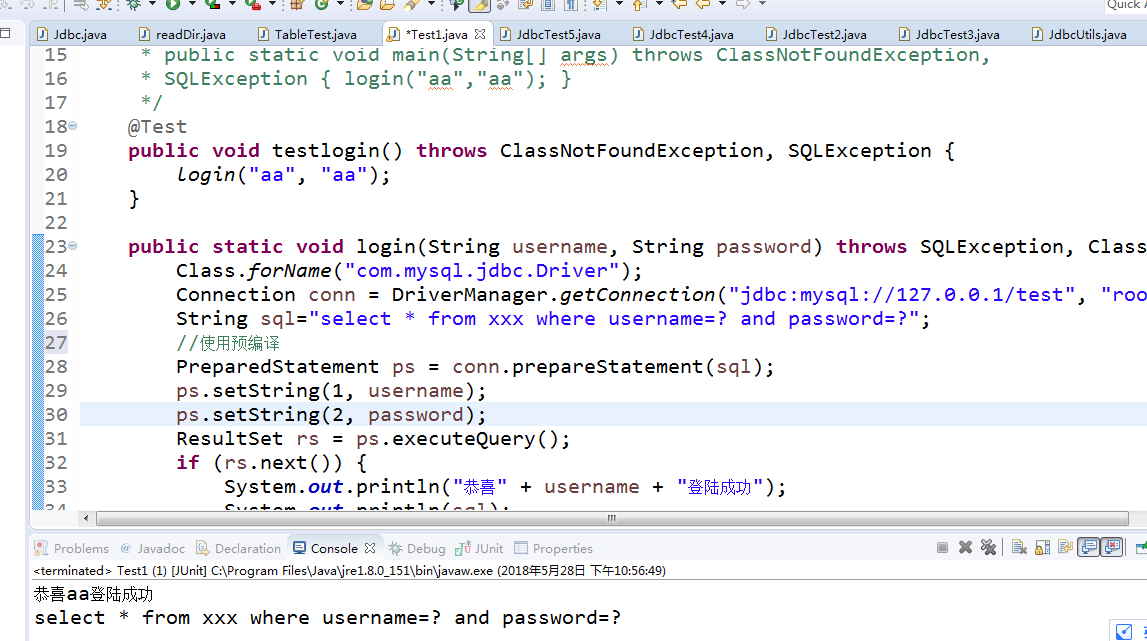Open the Declaration view tab

(238, 548)
